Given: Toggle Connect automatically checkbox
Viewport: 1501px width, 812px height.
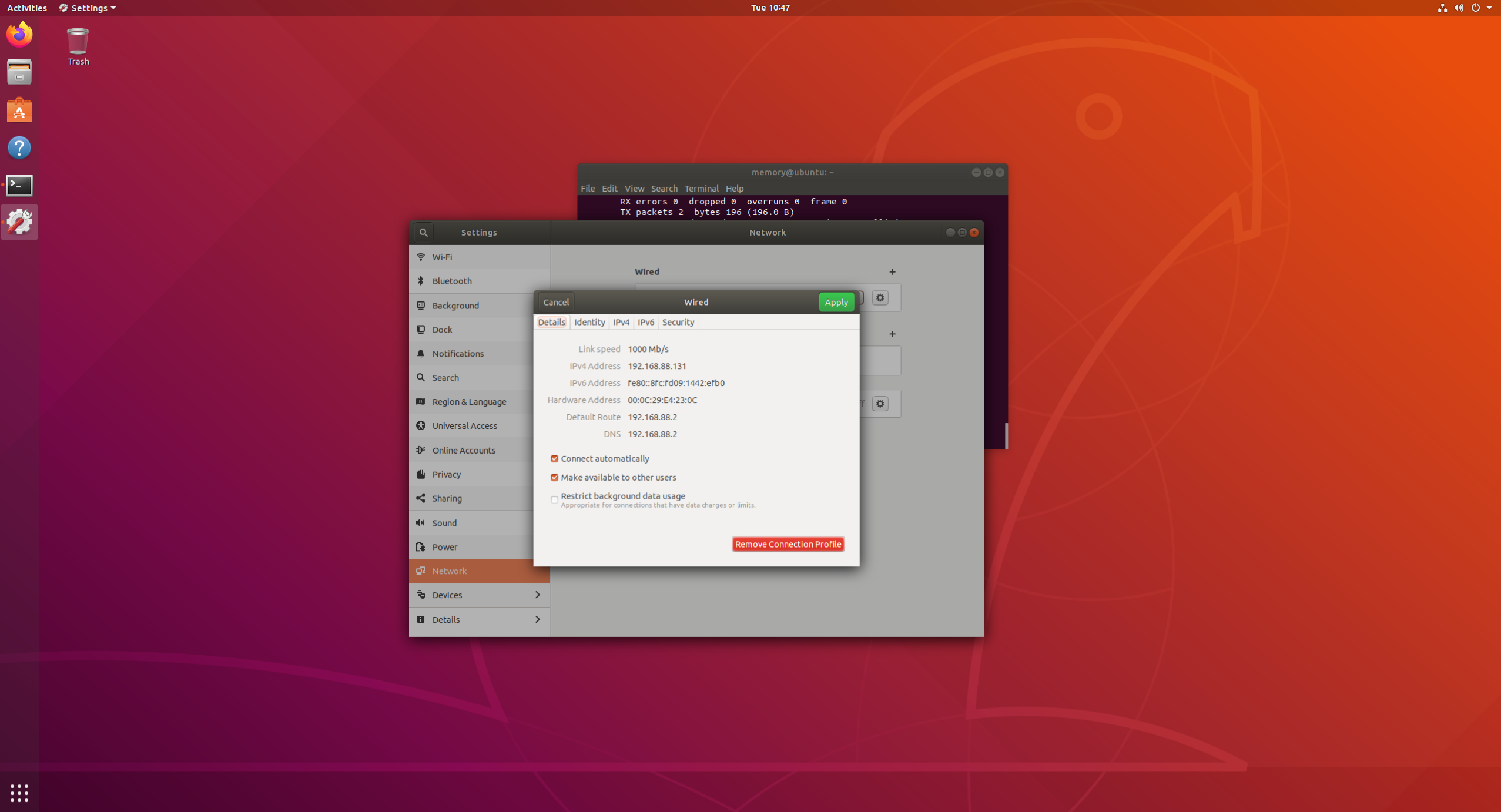Looking at the screenshot, I should pyautogui.click(x=554, y=459).
